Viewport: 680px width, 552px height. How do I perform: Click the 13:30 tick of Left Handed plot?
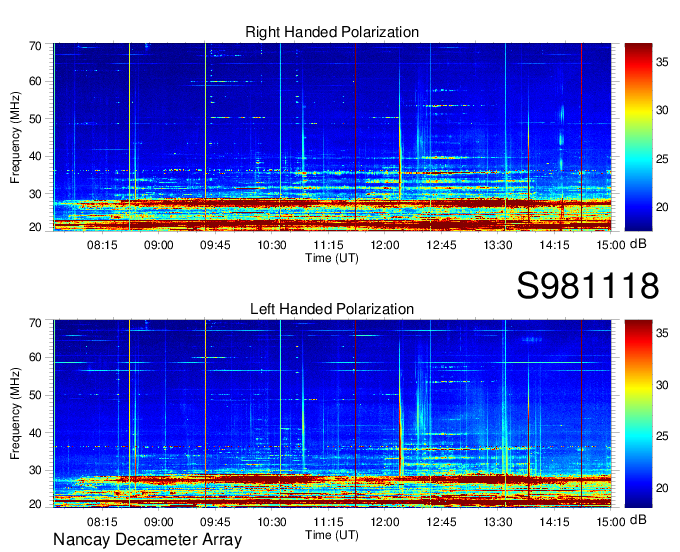pyautogui.click(x=498, y=522)
